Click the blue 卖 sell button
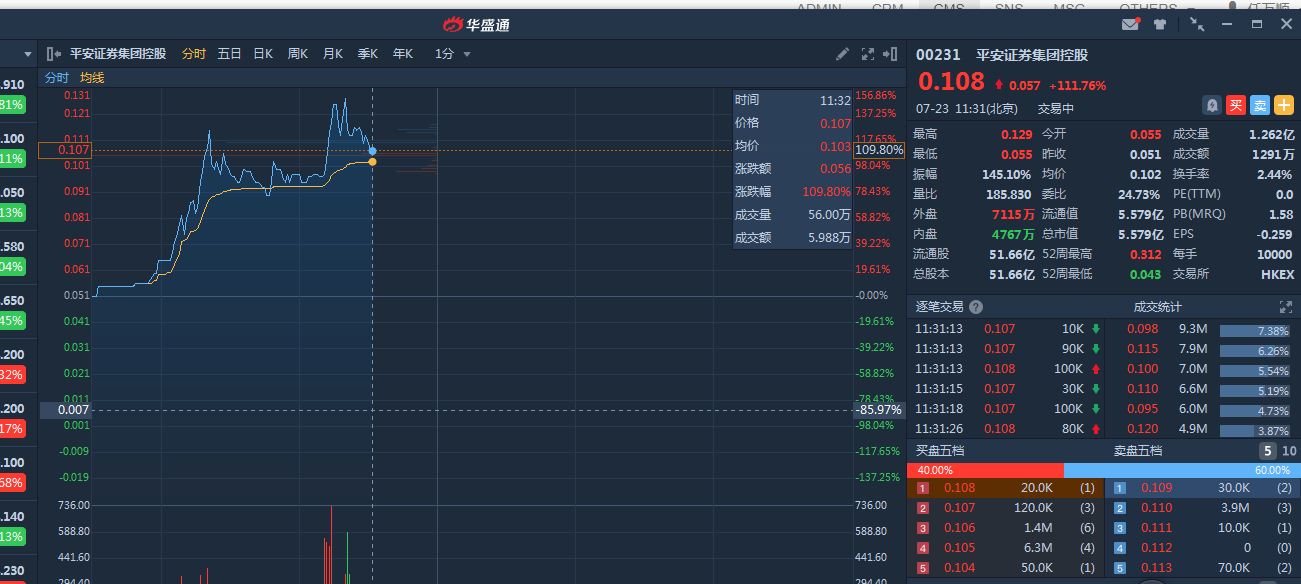Viewport: 1301px width, 584px height. tap(1260, 105)
